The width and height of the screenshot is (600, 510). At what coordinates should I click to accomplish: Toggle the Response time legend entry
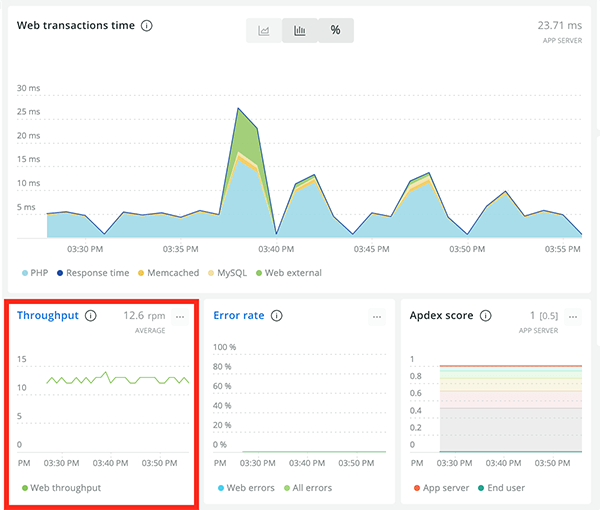click(97, 273)
